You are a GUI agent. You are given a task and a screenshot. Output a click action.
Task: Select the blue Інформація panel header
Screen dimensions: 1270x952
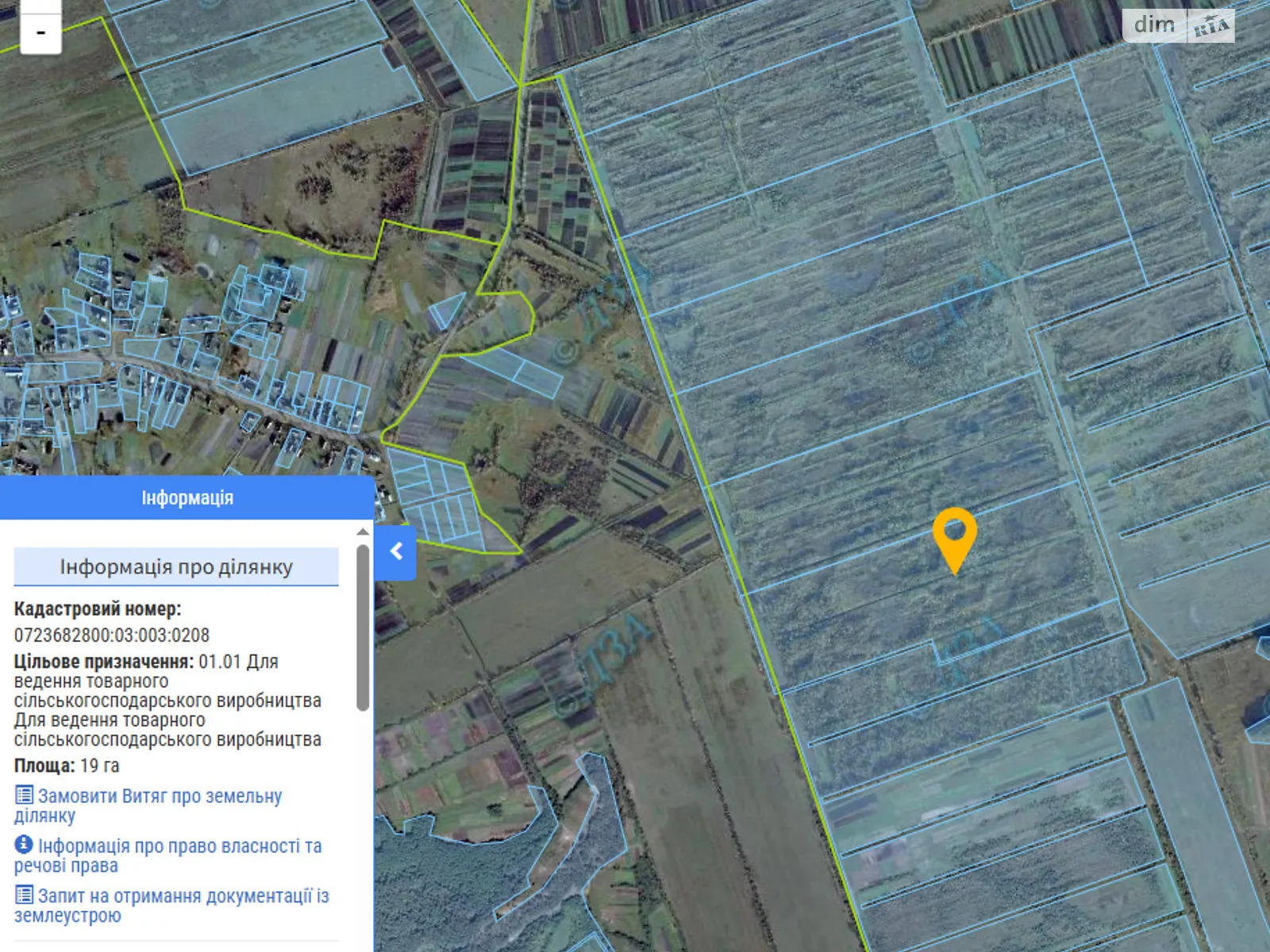187,498
